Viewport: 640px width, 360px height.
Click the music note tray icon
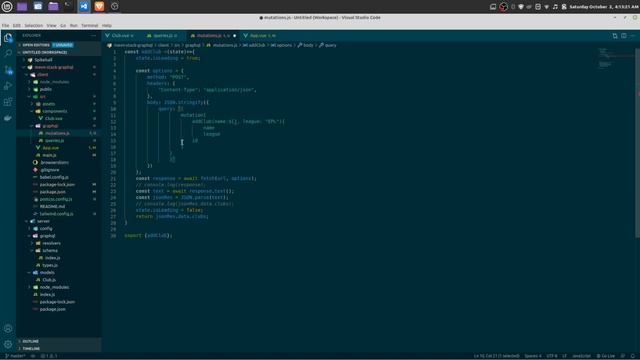click(x=555, y=7)
